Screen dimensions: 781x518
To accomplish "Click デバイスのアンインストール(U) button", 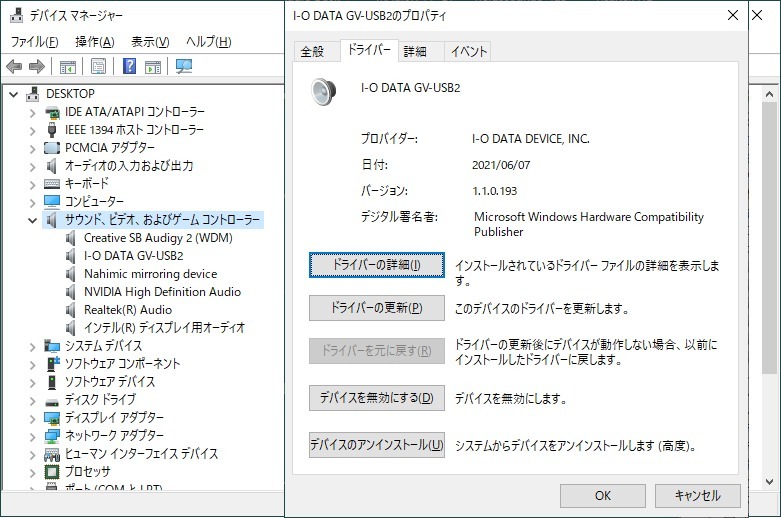I will (377, 444).
